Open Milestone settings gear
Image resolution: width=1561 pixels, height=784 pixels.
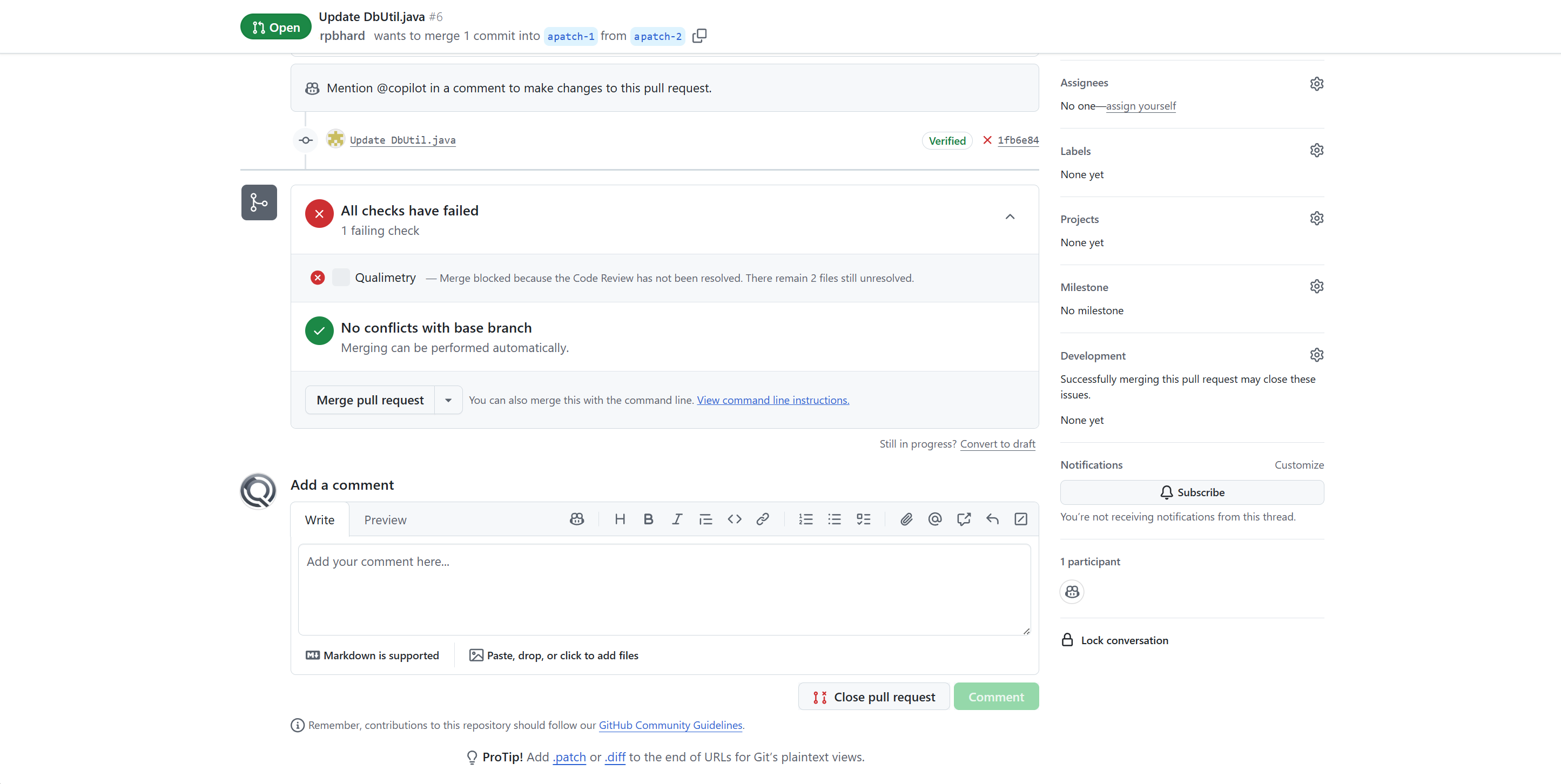tap(1317, 286)
